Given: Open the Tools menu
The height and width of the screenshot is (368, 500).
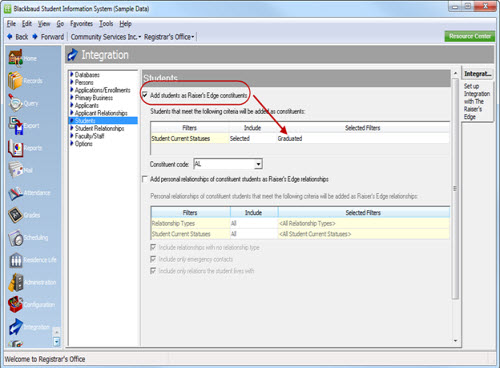Looking at the screenshot, I should point(106,24).
